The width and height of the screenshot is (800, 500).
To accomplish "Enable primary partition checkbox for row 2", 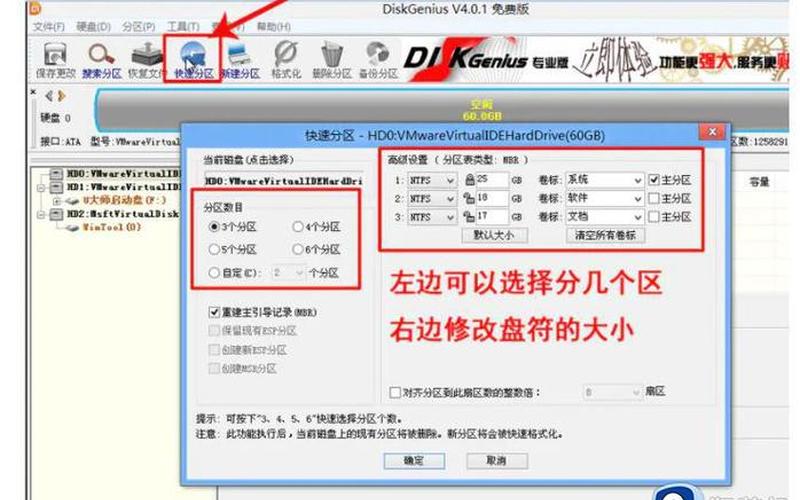I will coord(654,198).
